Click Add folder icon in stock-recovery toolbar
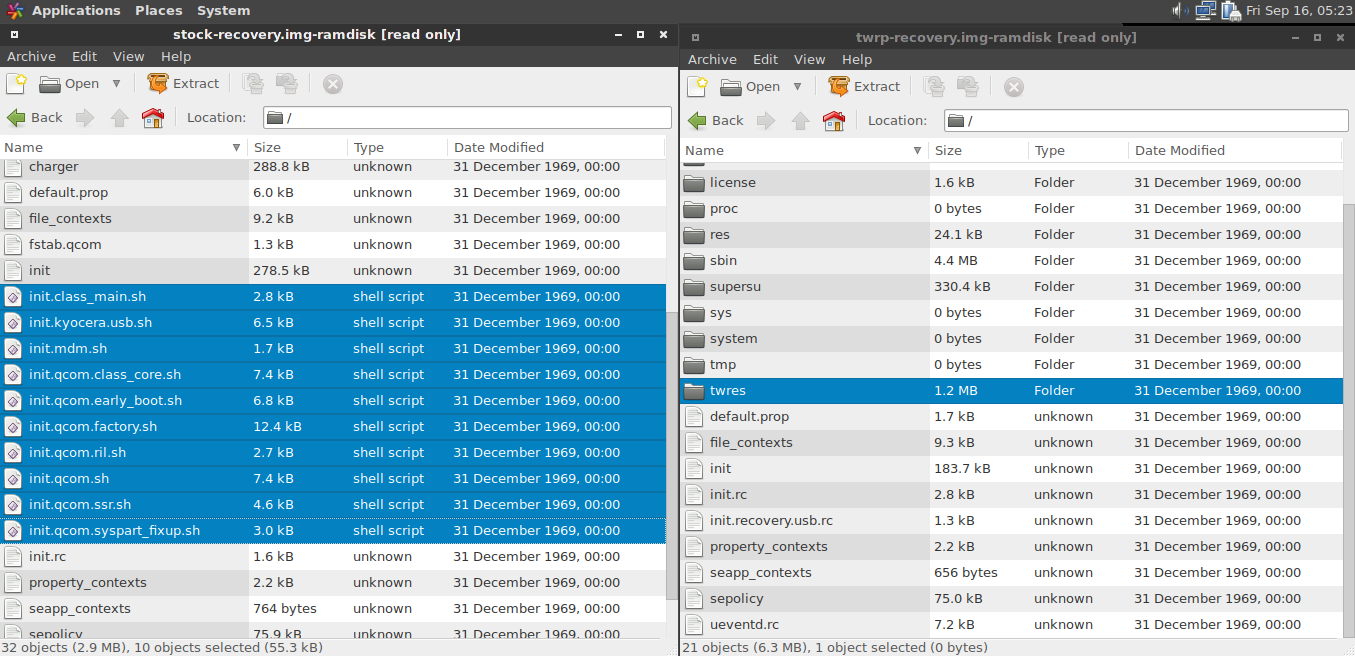The height and width of the screenshot is (656, 1355). (x=286, y=84)
